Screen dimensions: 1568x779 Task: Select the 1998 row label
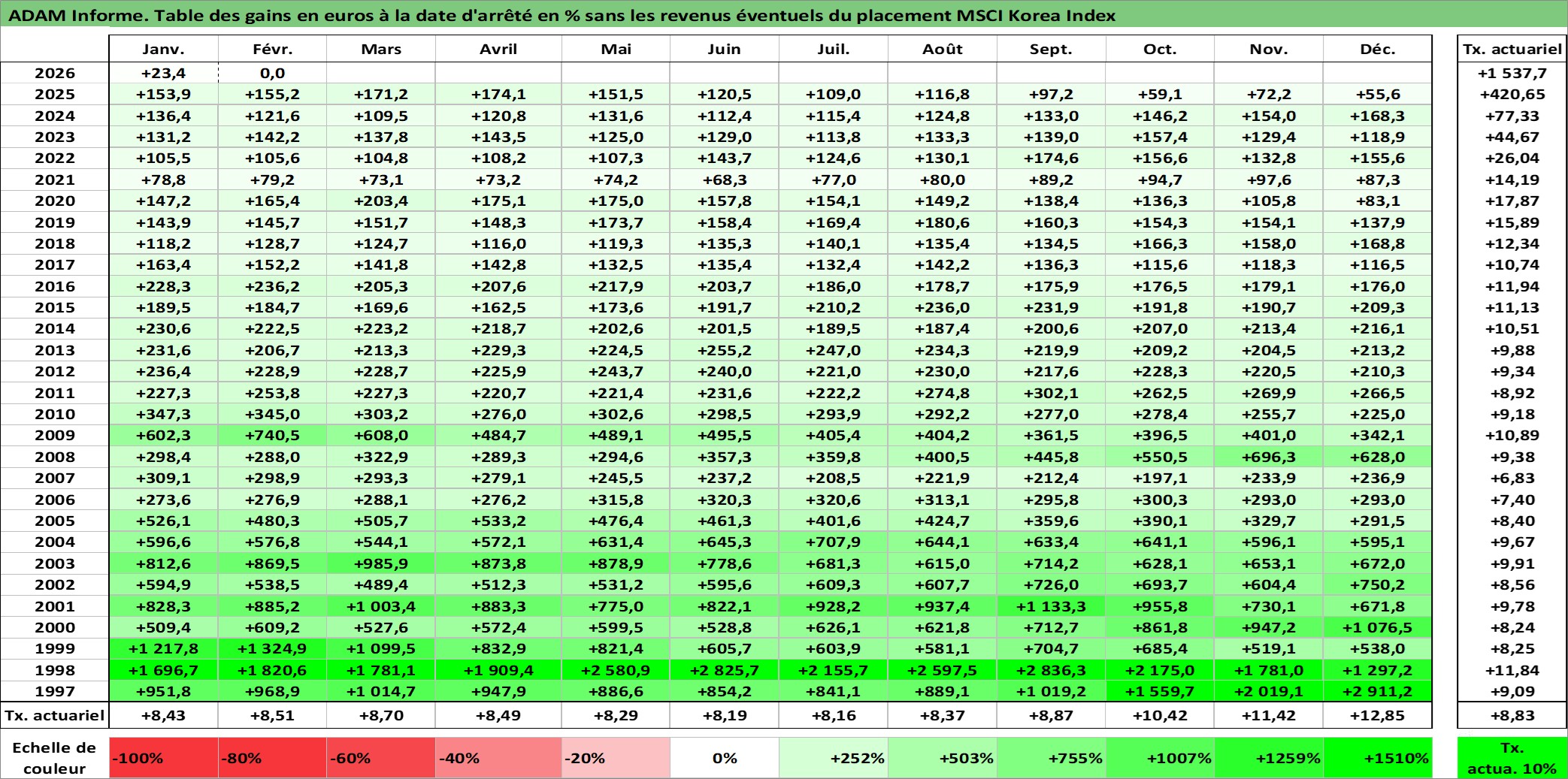pos(55,670)
